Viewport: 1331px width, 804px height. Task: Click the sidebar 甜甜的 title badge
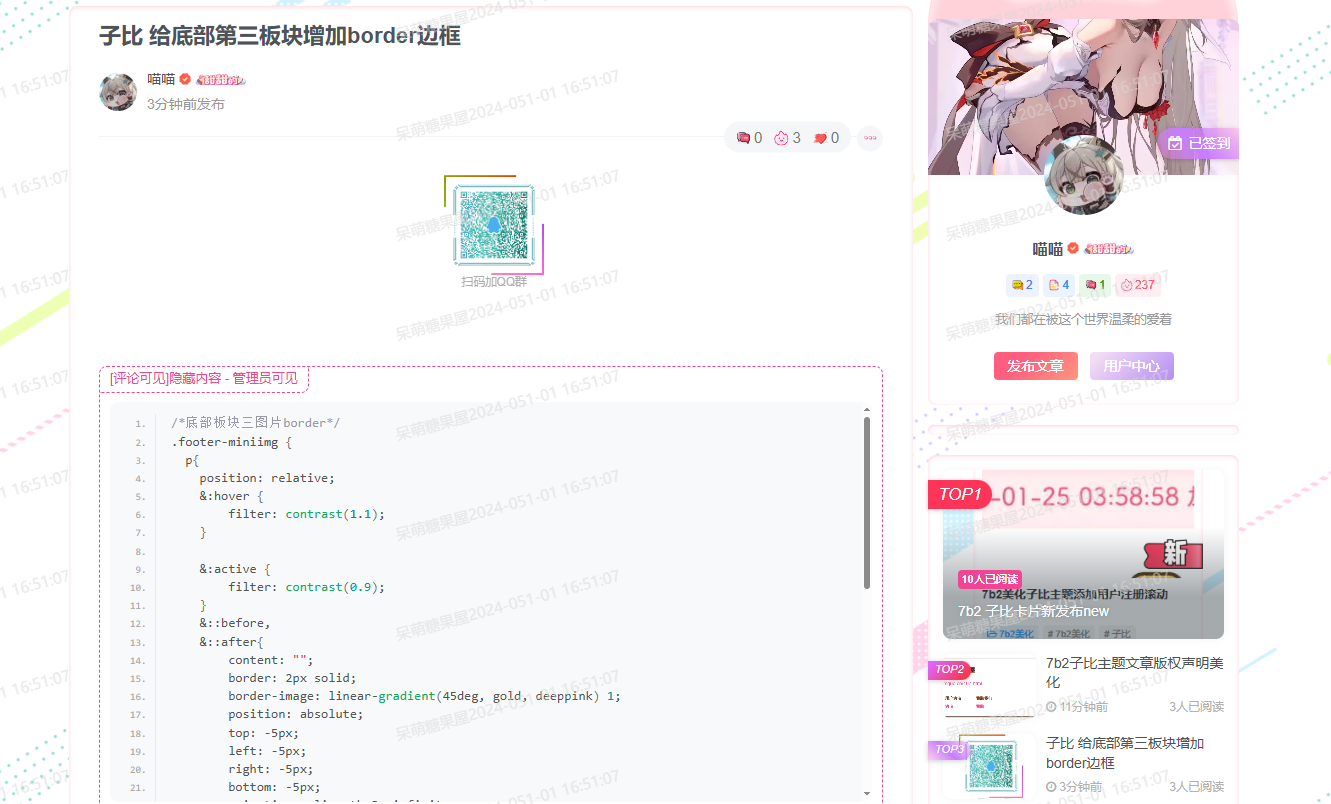pyautogui.click(x=1109, y=249)
